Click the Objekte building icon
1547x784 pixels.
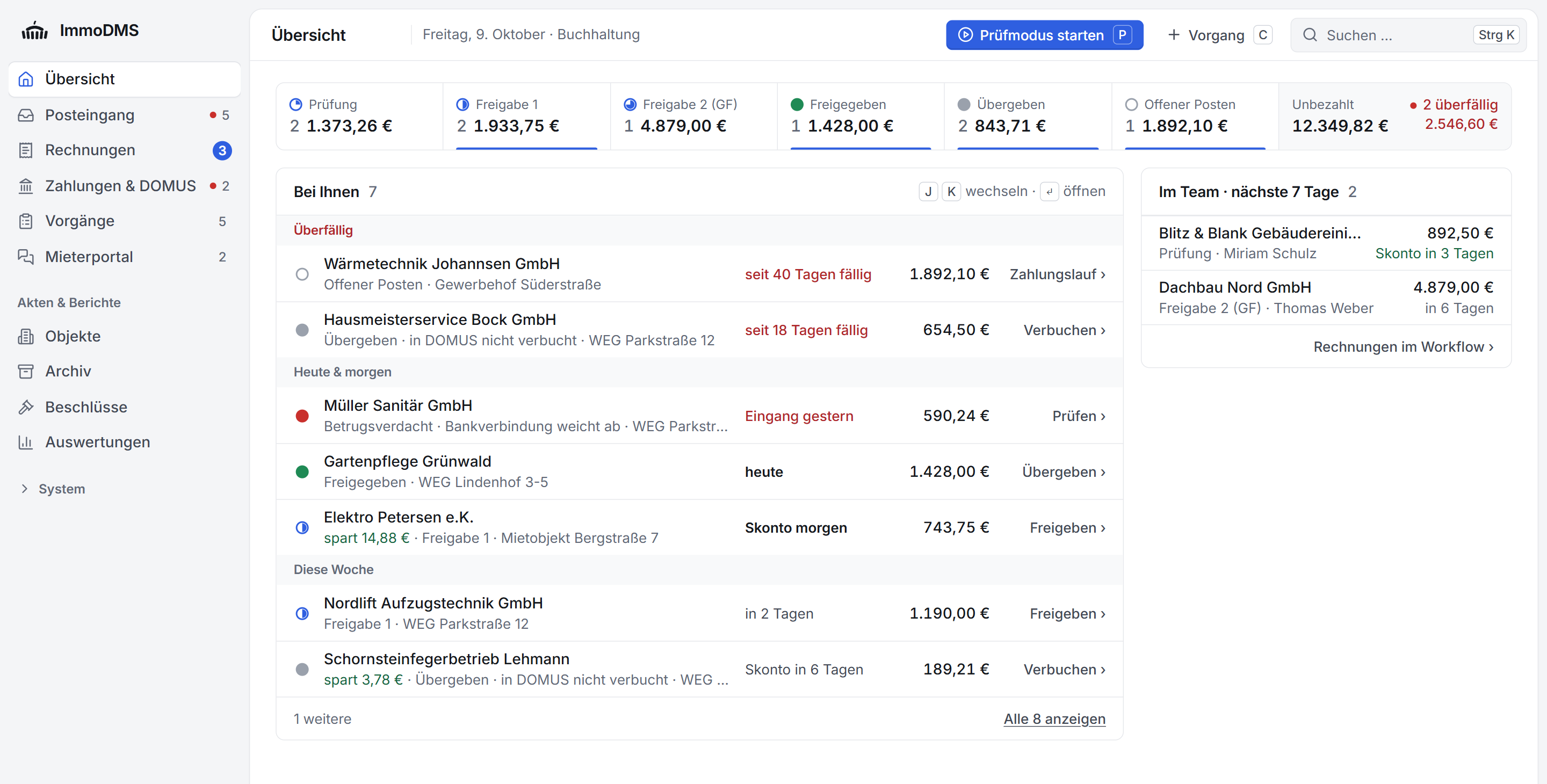[x=26, y=336]
